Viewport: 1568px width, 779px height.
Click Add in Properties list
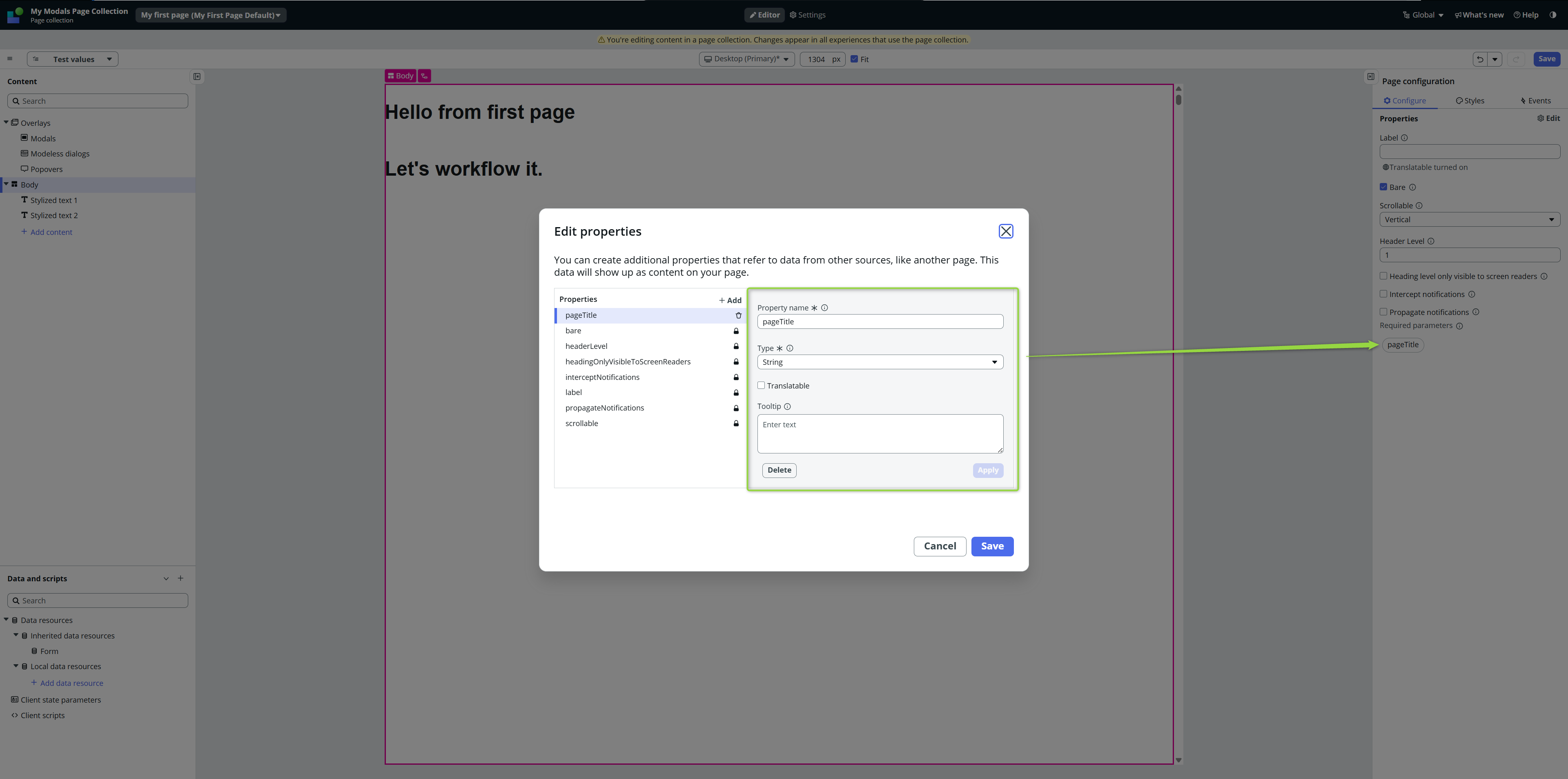pos(730,300)
